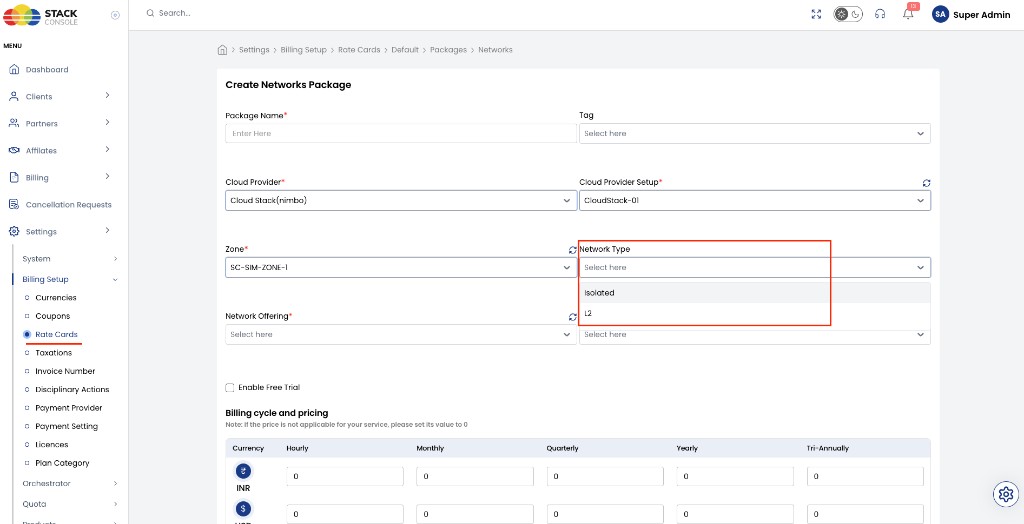This screenshot has height=524, width=1024.
Task: Focus the Package Name input field
Action: (x=401, y=133)
